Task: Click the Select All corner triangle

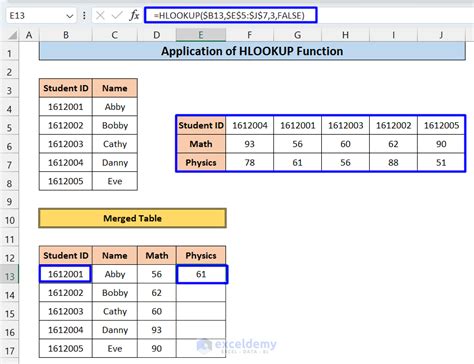Action: tap(12, 35)
